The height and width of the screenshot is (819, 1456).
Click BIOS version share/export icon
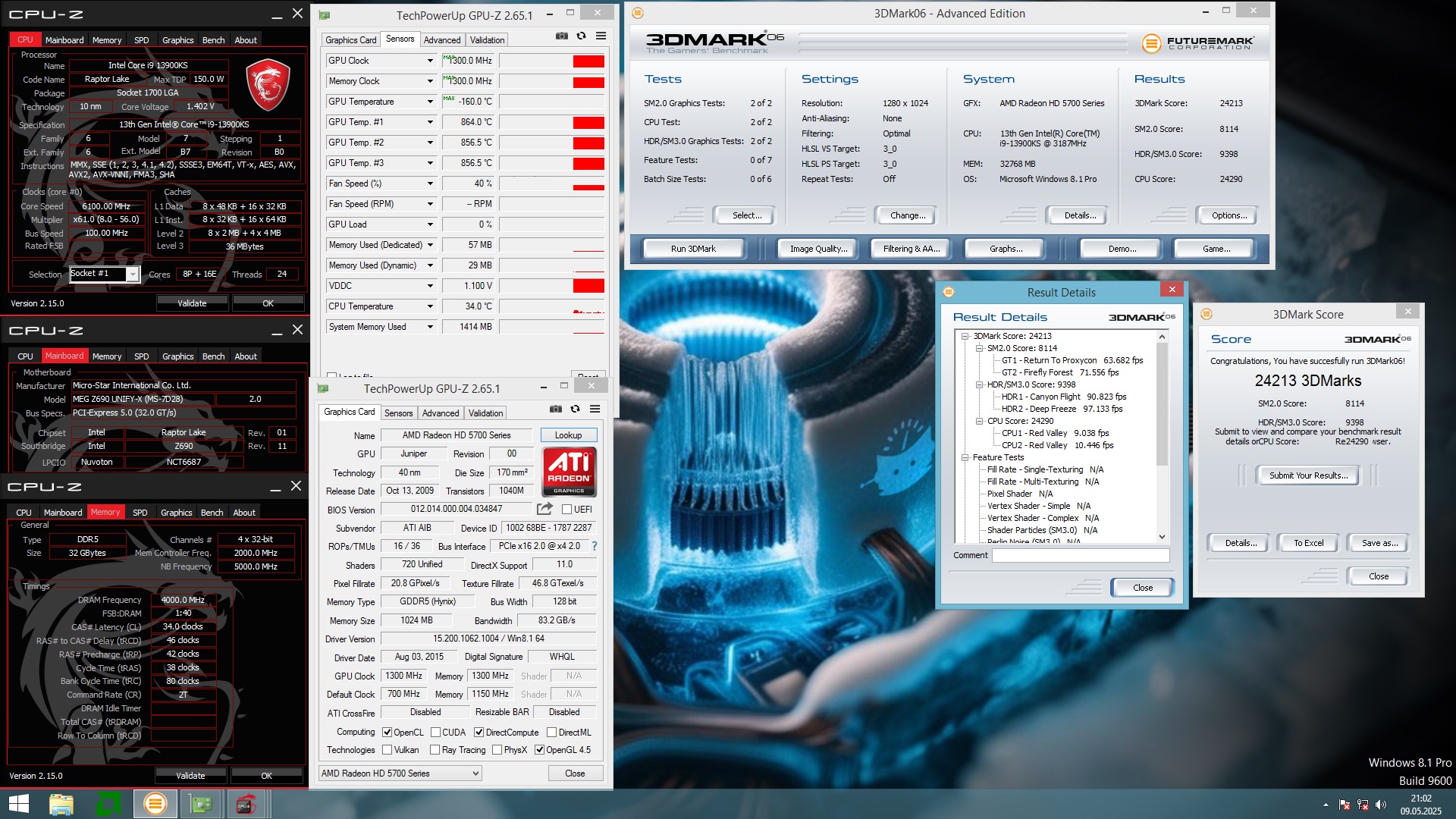544,509
